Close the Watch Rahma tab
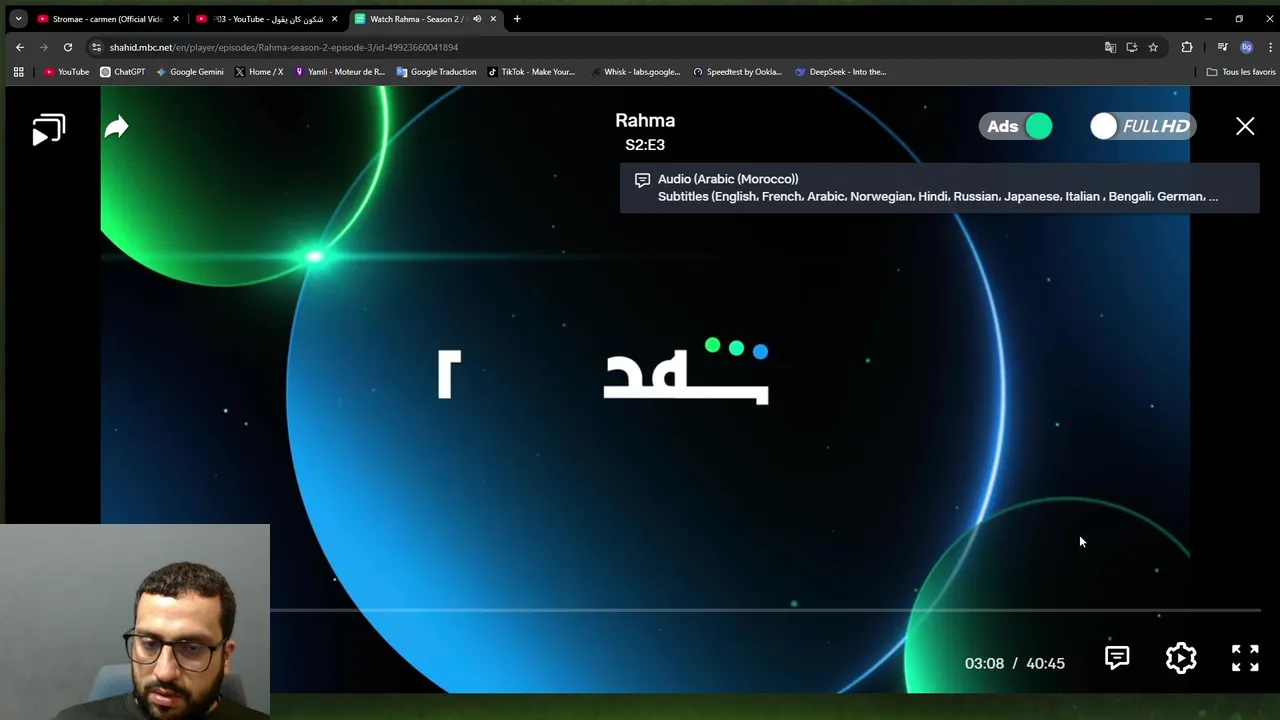 tap(493, 19)
